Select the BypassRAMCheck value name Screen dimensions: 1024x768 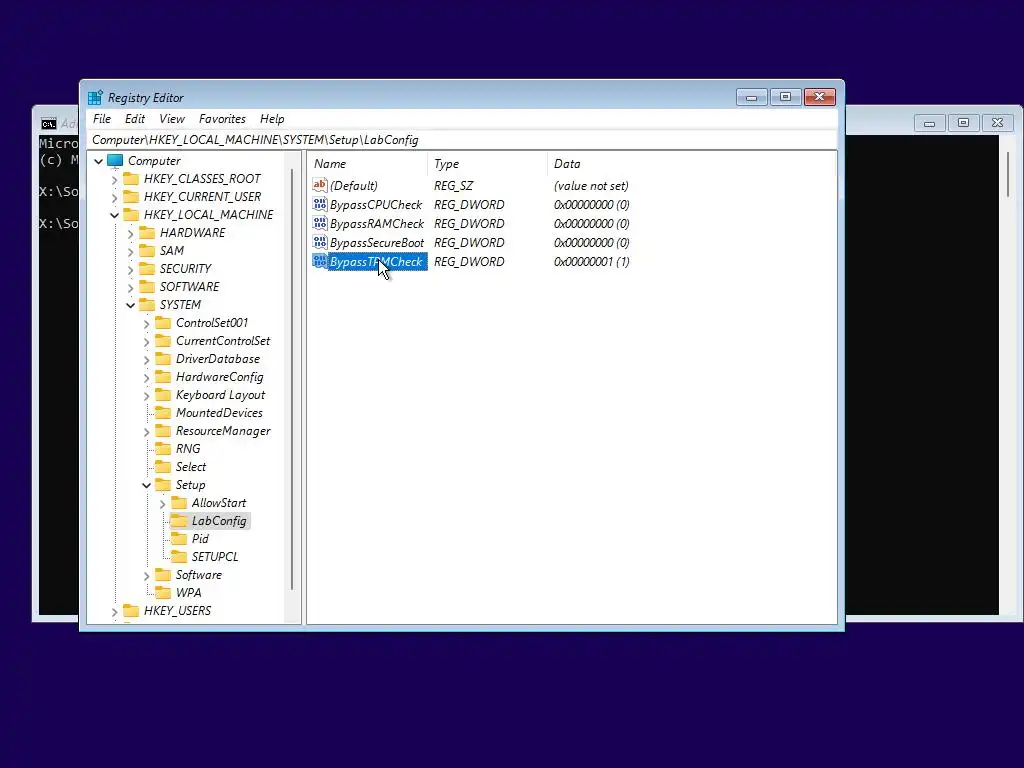point(377,223)
